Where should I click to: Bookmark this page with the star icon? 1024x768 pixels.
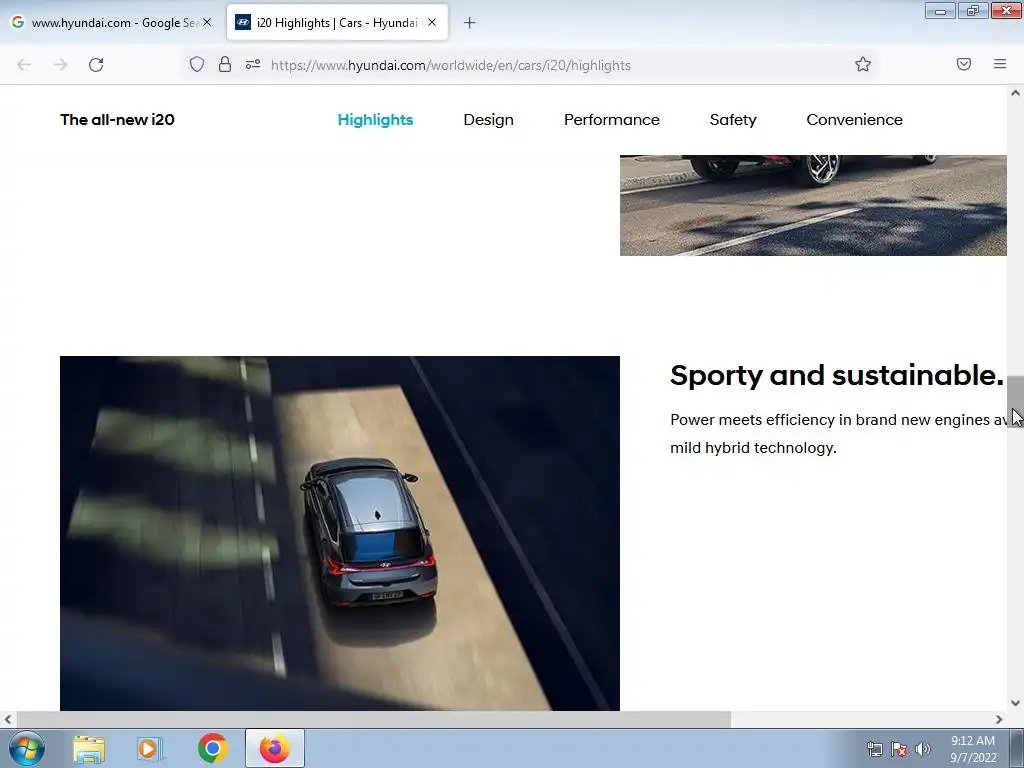(x=863, y=64)
